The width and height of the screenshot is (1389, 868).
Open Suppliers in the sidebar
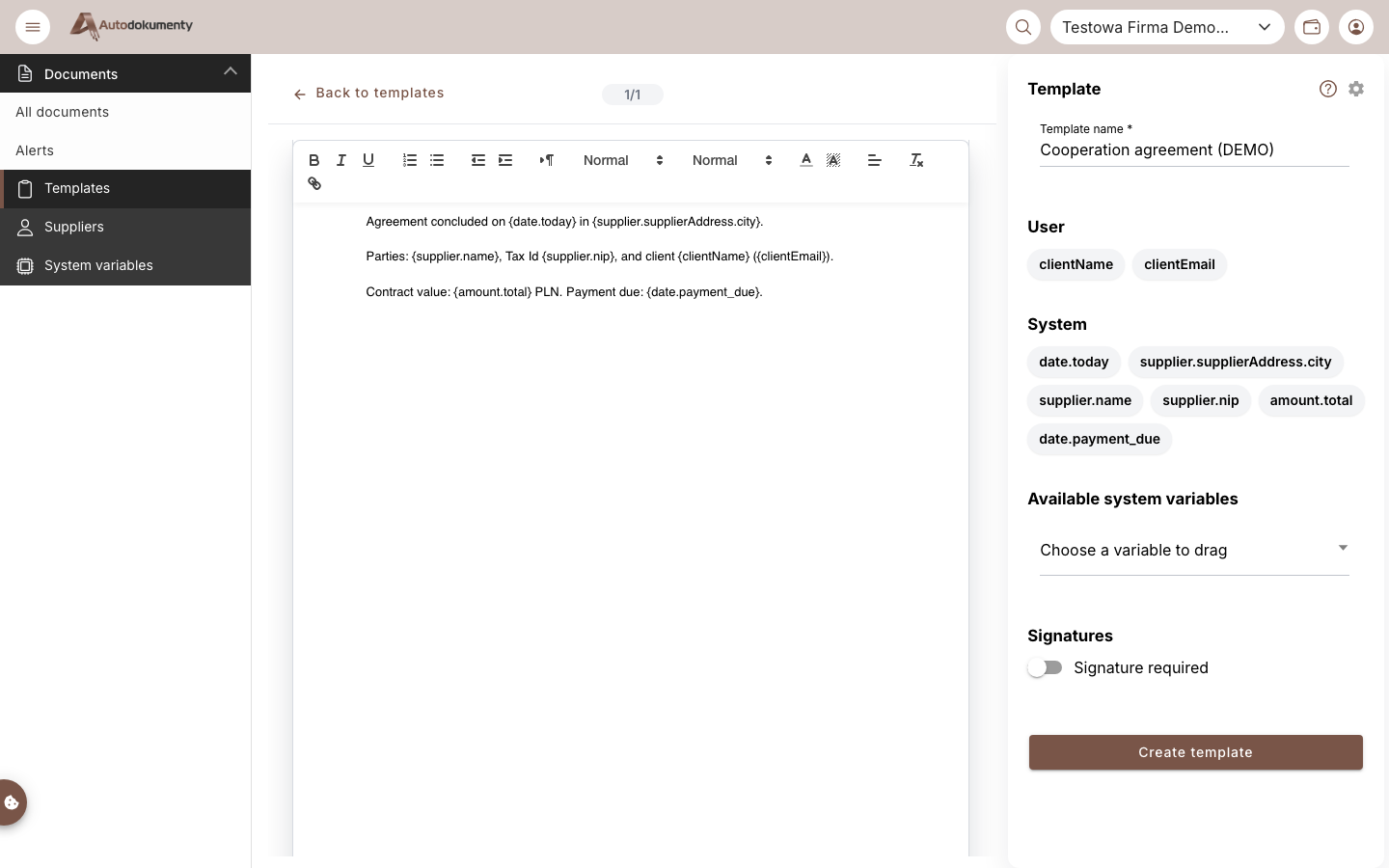(x=125, y=228)
